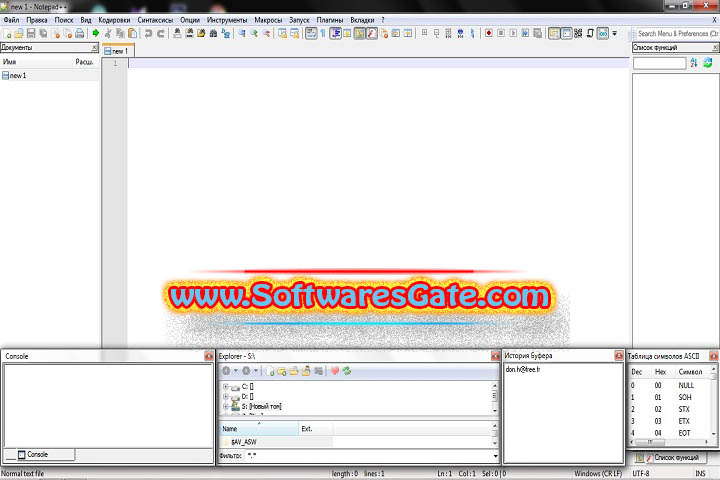Image resolution: width=720 pixels, height=480 pixels.
Task: Click the green arrow toolbar icon
Action: click(x=96, y=33)
